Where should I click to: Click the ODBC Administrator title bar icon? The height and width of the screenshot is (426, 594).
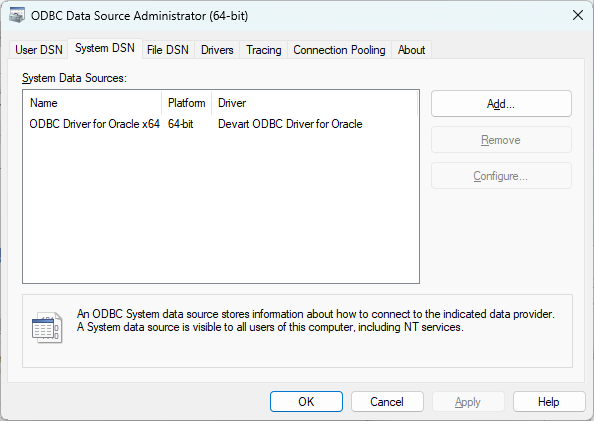[17, 16]
